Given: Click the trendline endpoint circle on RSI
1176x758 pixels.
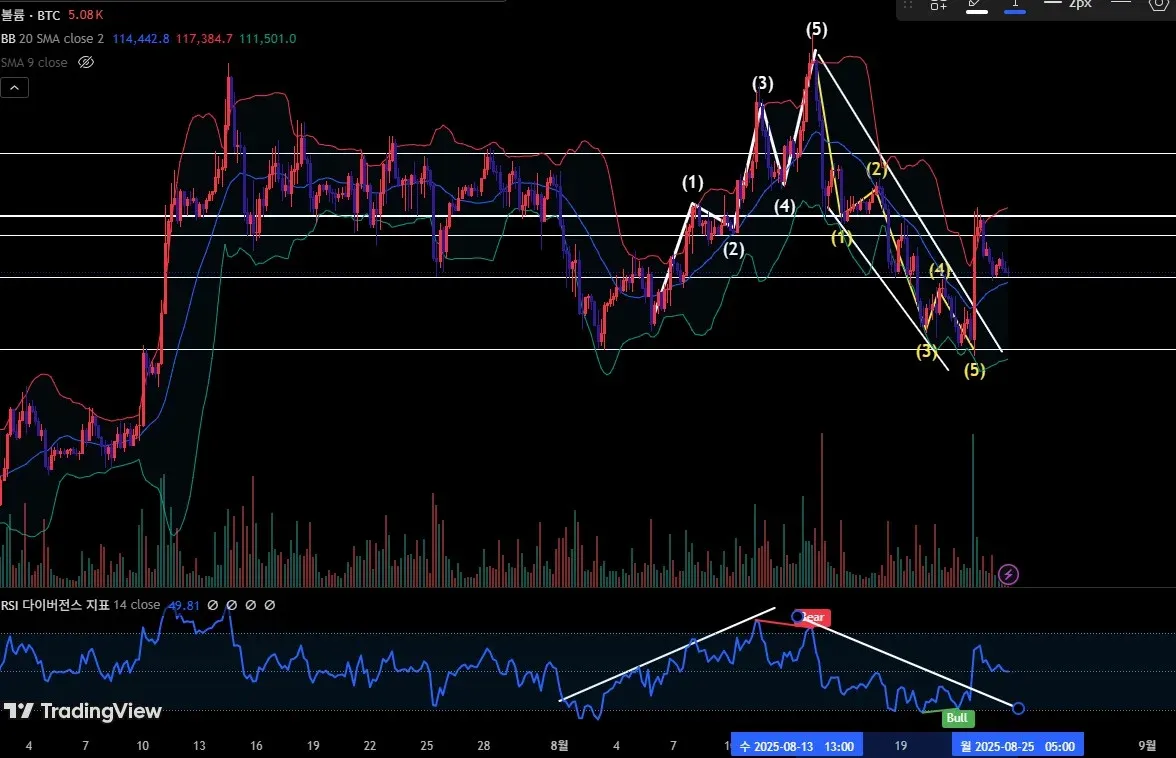Looking at the screenshot, I should pos(1018,708).
